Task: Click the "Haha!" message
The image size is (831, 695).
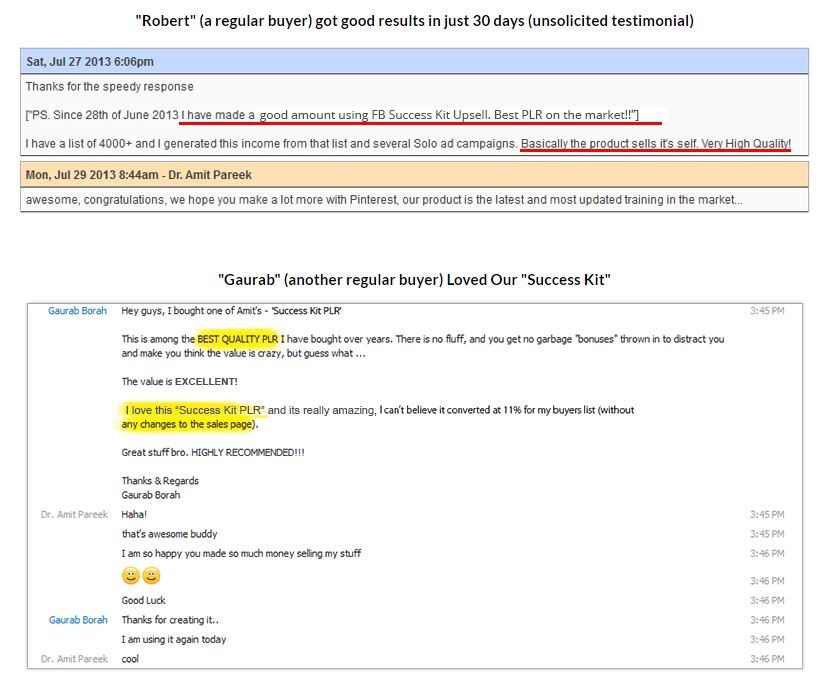Action: pos(134,514)
